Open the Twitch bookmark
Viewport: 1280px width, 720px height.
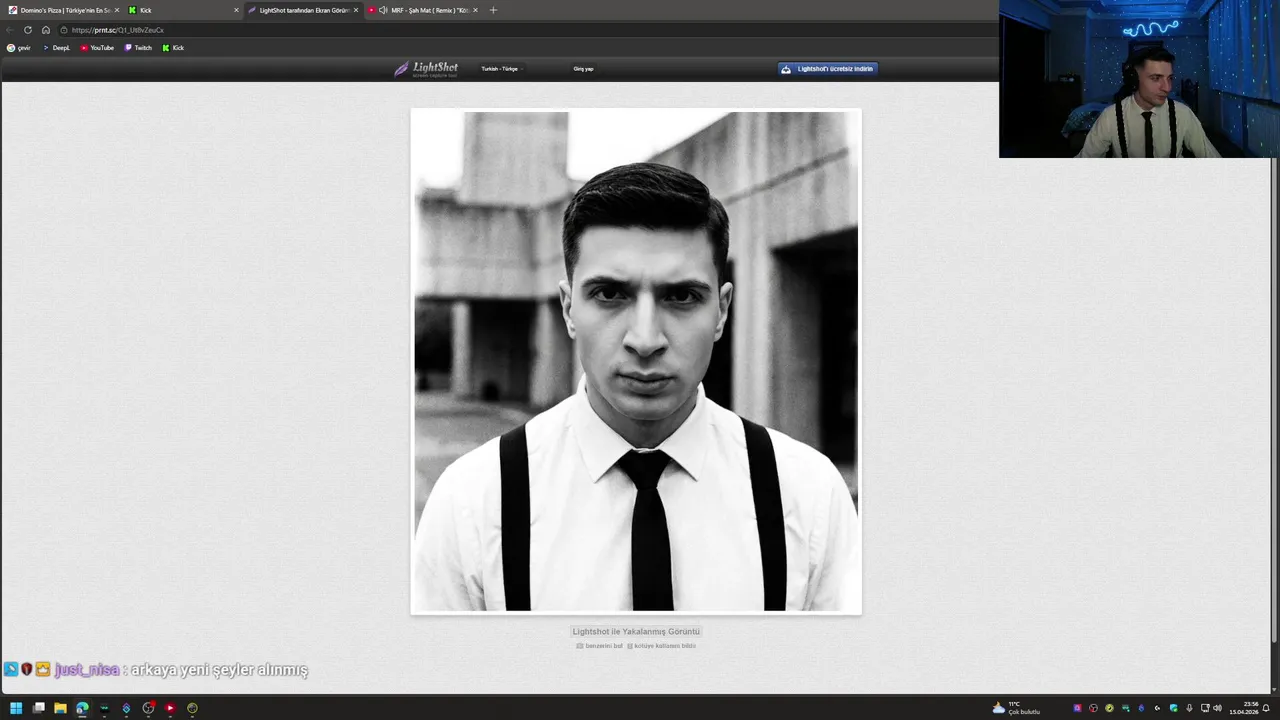(138, 48)
